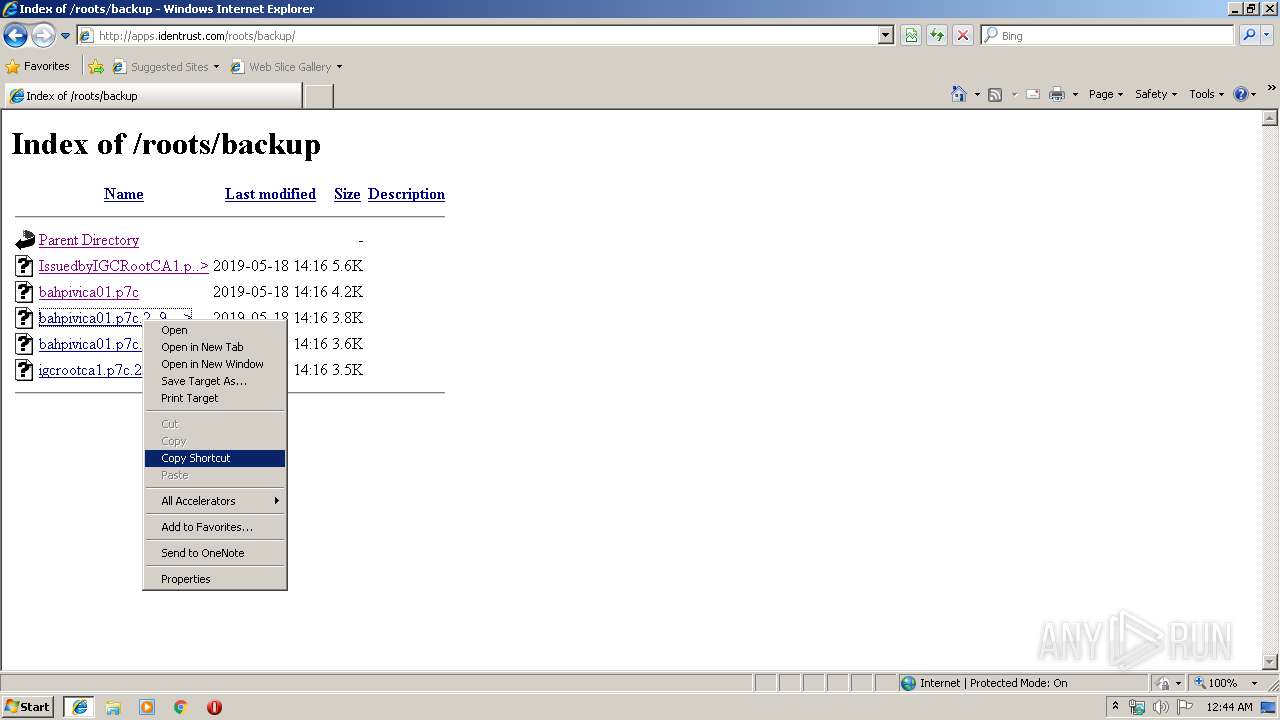Open Windows Media Player from taskbar
1280x720 pixels.
pyautogui.click(x=147, y=707)
